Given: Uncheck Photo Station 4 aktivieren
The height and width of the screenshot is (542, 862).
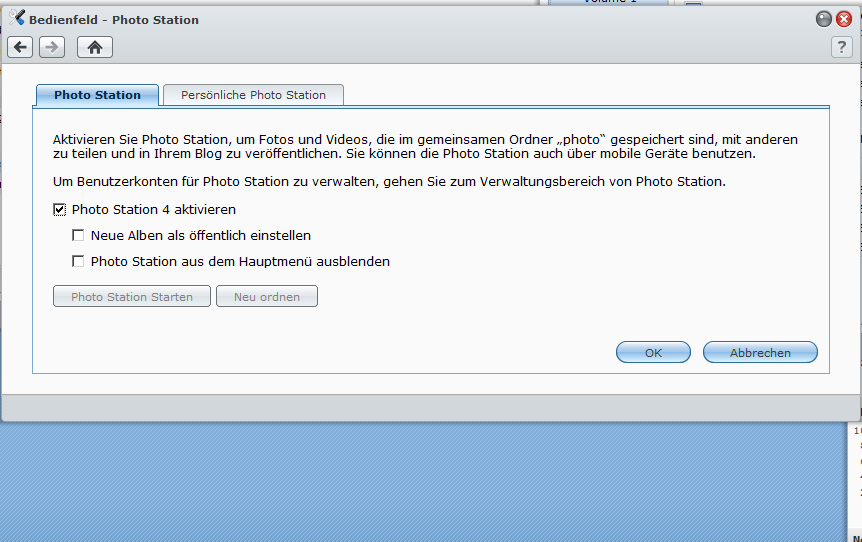Looking at the screenshot, I should pos(59,209).
